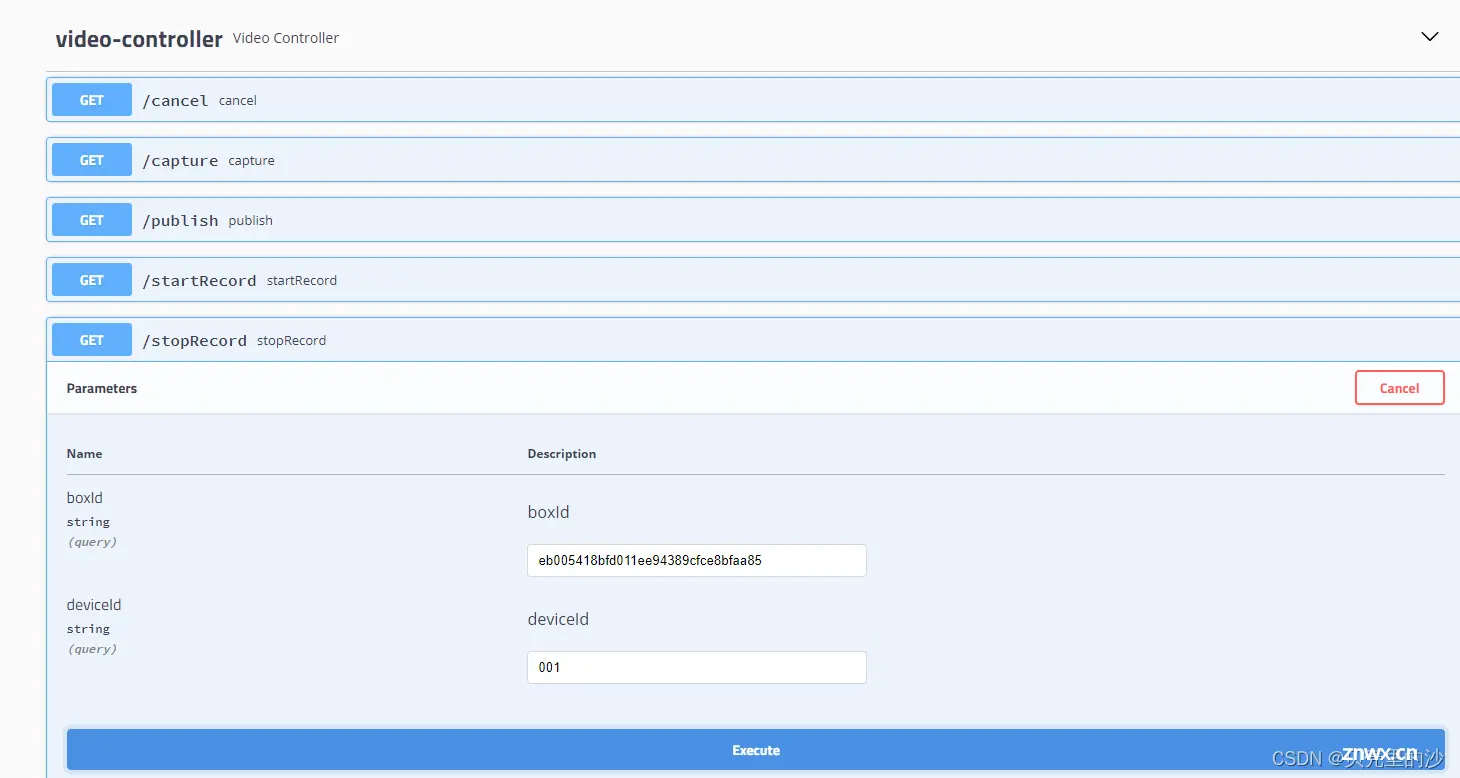Image resolution: width=1460 pixels, height=778 pixels.
Task: Click the Cancel button in Parameters
Action: [x=1399, y=388]
